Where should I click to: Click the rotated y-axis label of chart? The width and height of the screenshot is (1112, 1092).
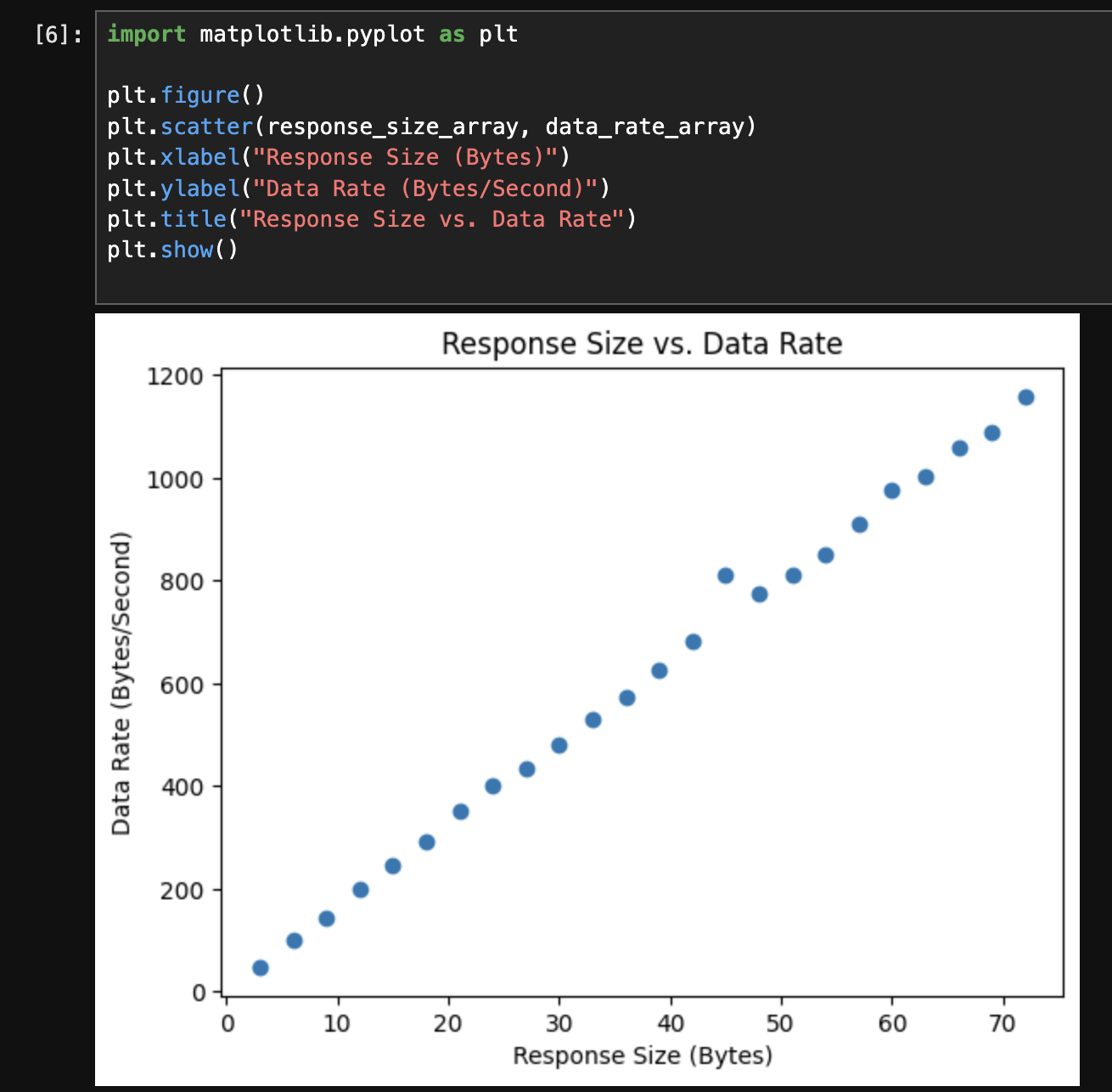[121, 683]
